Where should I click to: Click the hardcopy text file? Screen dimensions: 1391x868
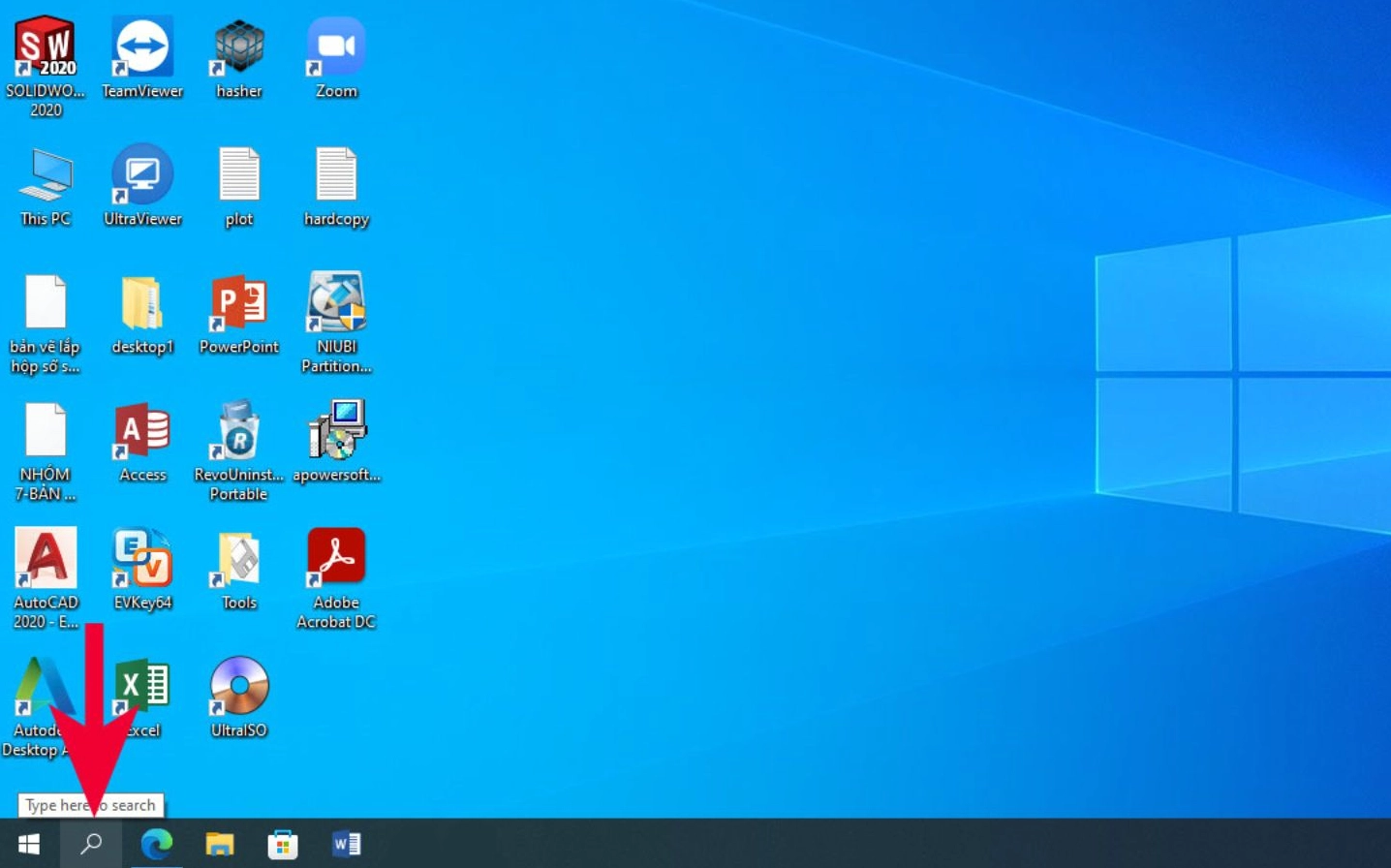pyautogui.click(x=336, y=174)
